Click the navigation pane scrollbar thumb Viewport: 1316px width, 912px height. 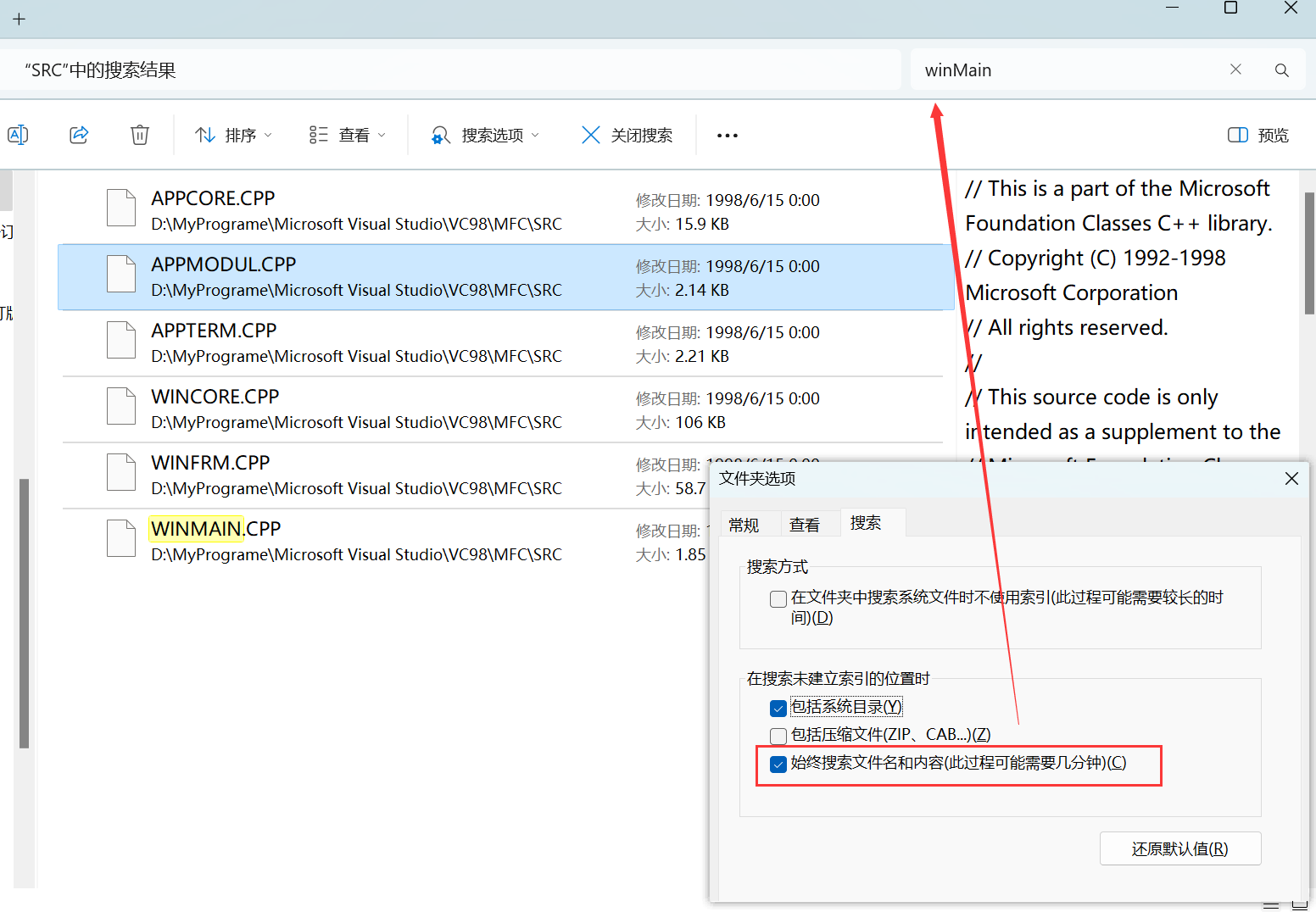coord(25,614)
